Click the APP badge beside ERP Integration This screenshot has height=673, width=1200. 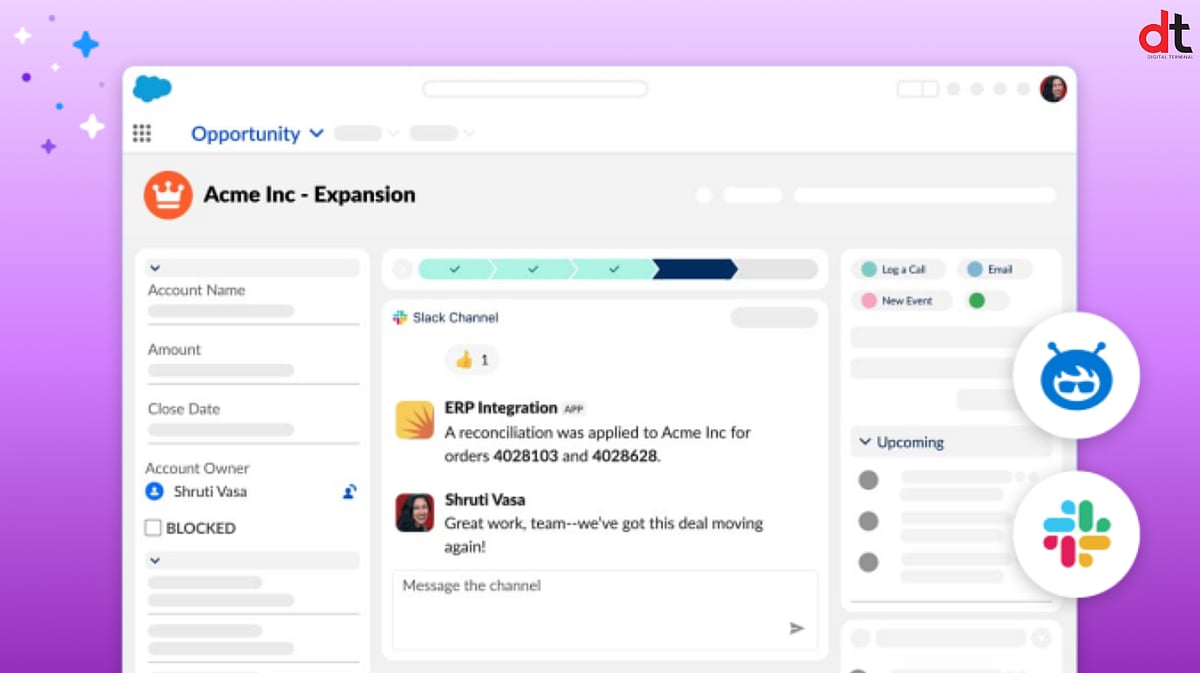point(574,409)
